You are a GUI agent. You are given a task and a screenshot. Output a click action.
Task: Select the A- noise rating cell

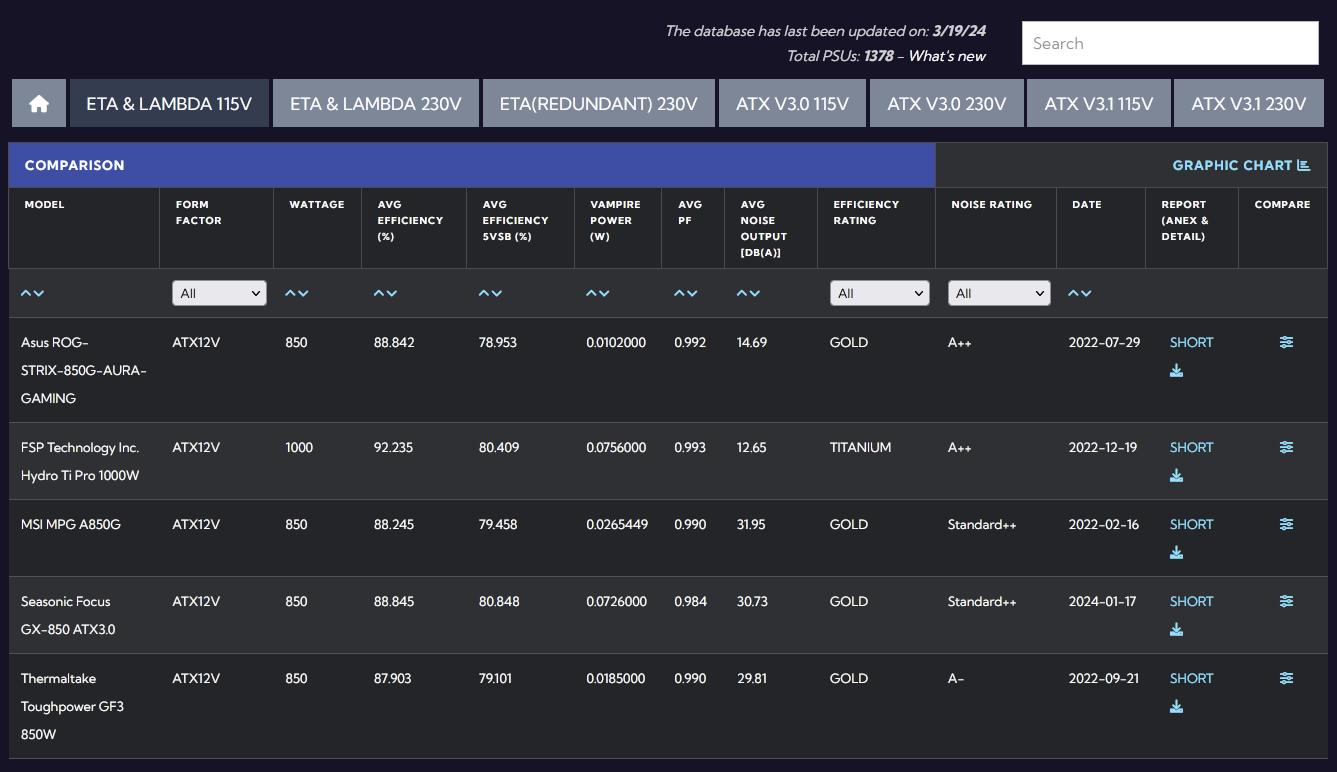956,678
